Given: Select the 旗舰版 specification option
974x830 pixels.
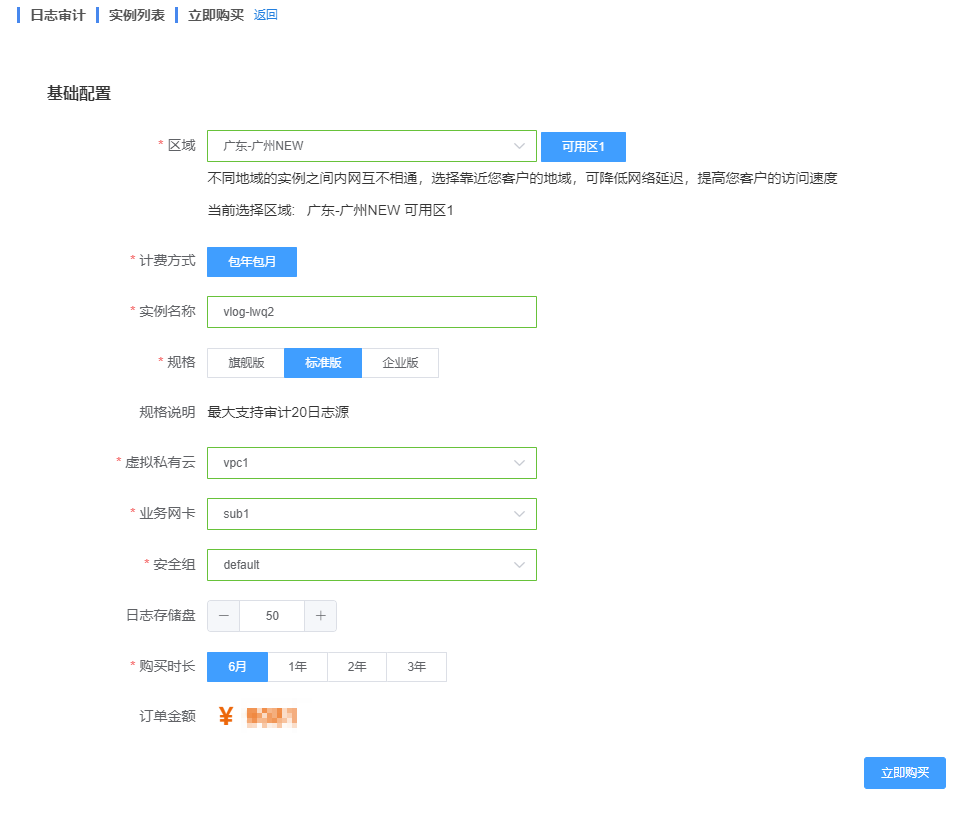Looking at the screenshot, I should (x=246, y=363).
